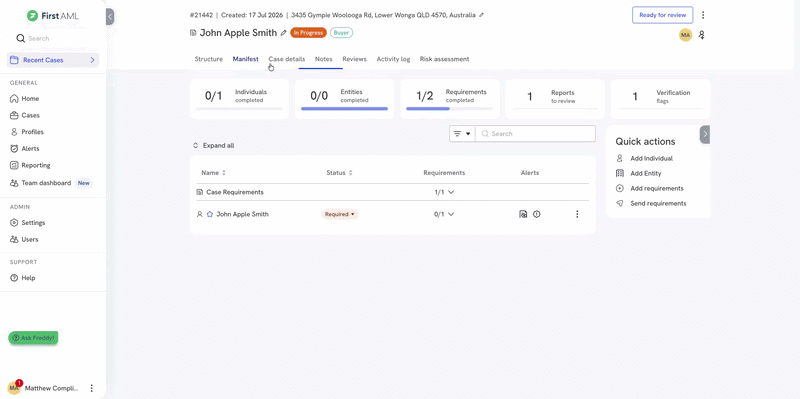Open Help under Support
This screenshot has height=399, width=800.
tap(28, 278)
